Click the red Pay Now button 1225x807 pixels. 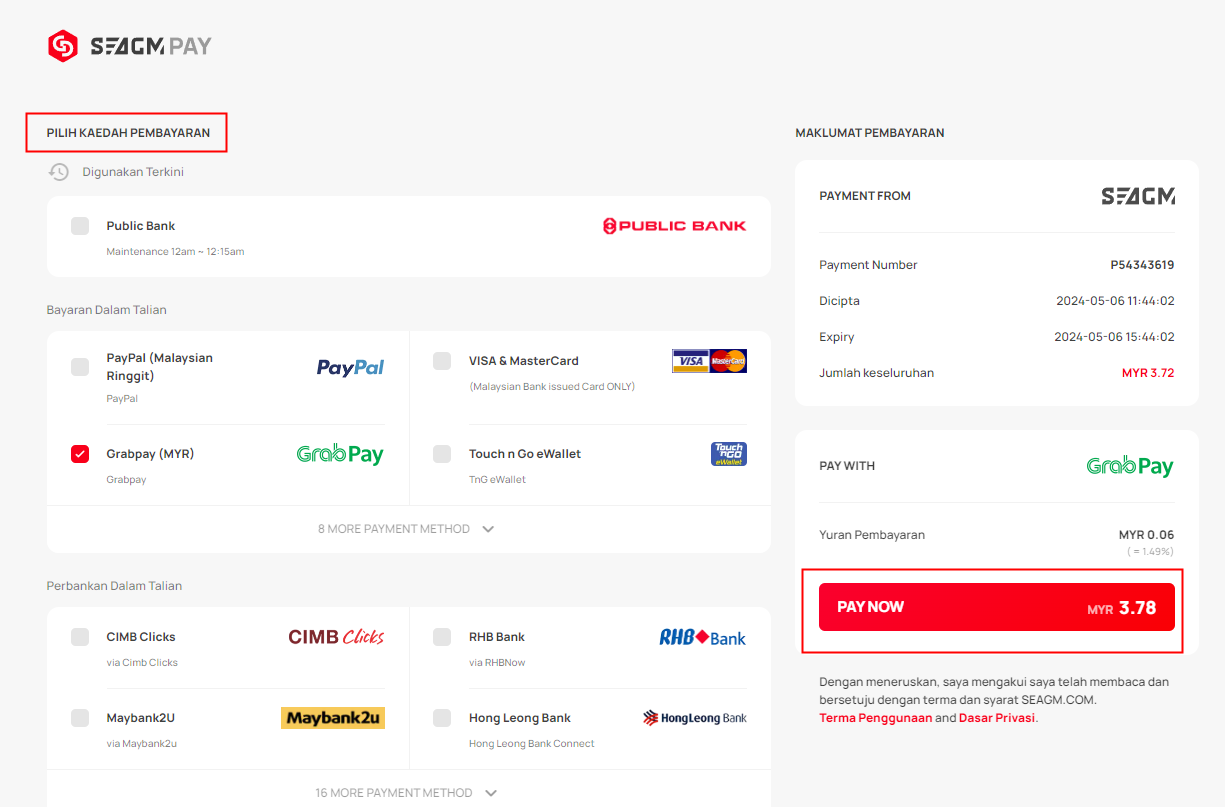point(995,608)
